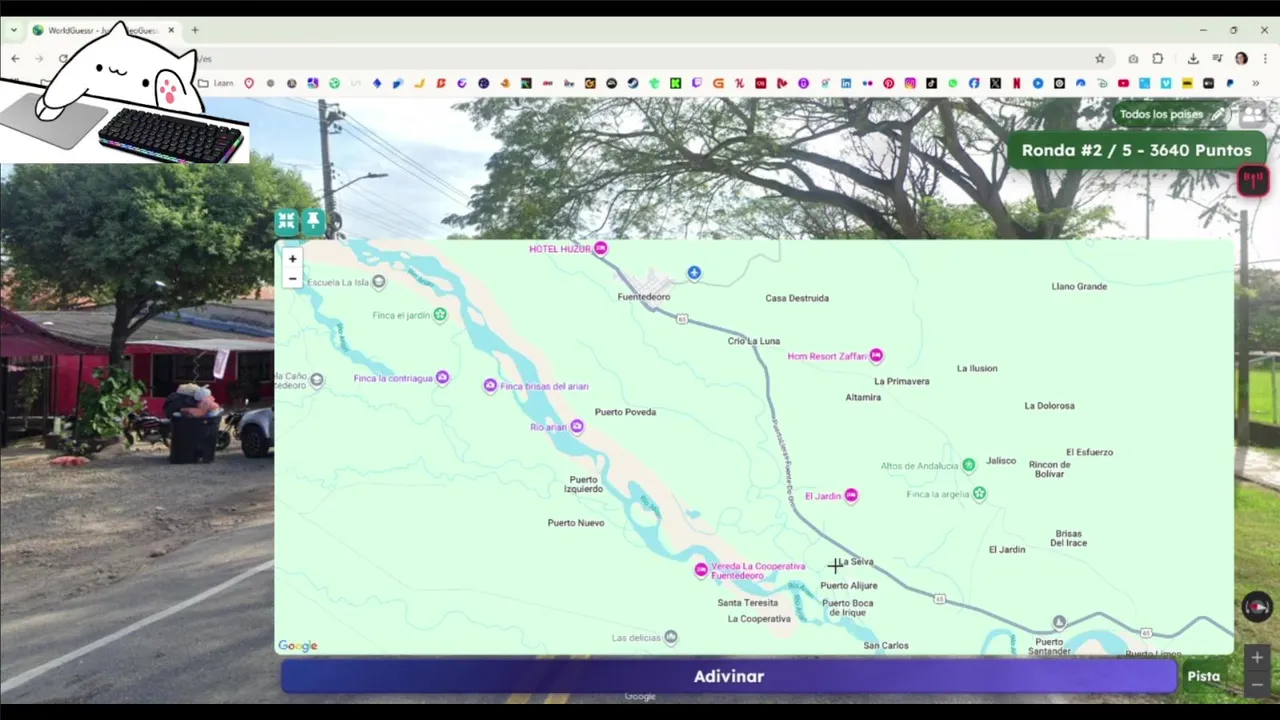Show all bookmarks with the overflow chevron
Image resolution: width=1280 pixels, height=720 pixels.
click(x=1255, y=83)
